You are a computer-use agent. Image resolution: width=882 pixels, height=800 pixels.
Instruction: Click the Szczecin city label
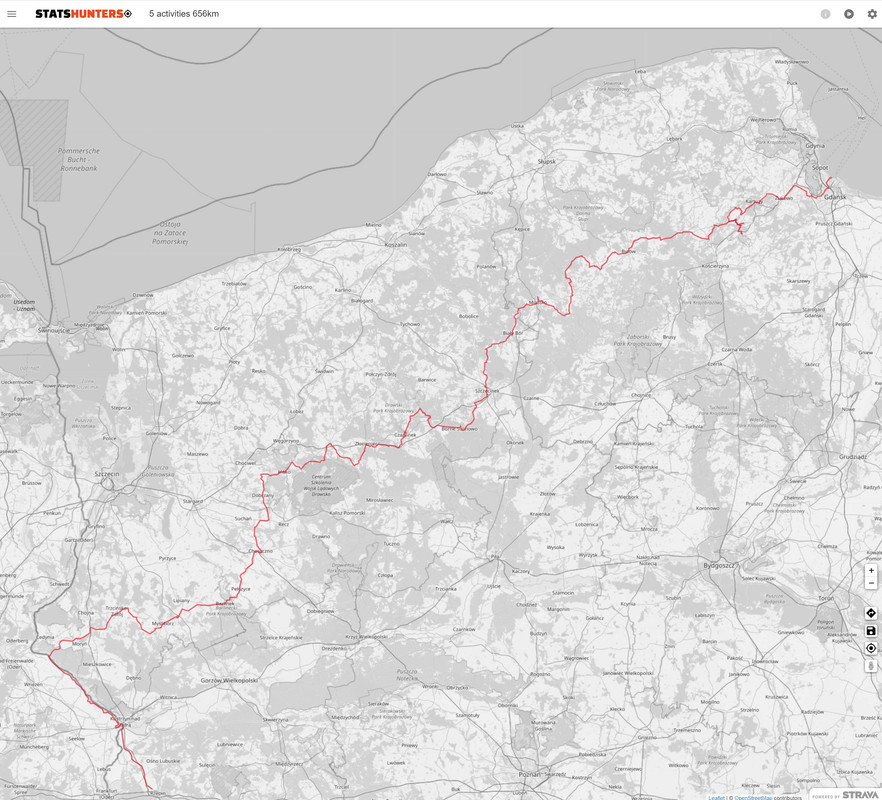pyautogui.click(x=107, y=474)
